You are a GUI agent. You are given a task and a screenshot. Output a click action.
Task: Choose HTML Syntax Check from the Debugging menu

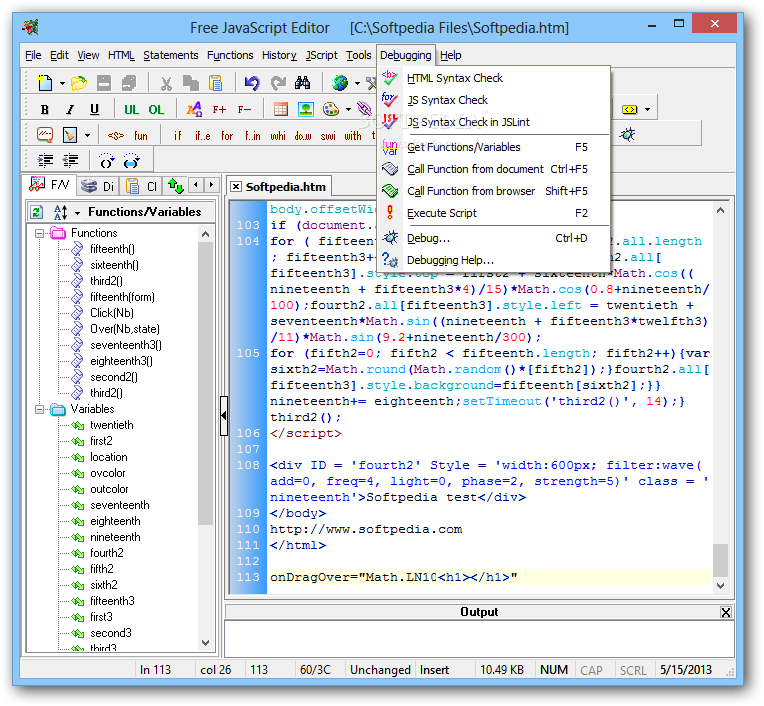(493, 78)
